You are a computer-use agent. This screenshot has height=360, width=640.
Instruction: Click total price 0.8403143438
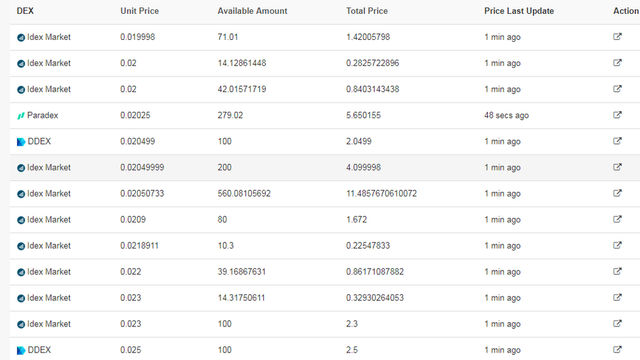[x=373, y=89]
